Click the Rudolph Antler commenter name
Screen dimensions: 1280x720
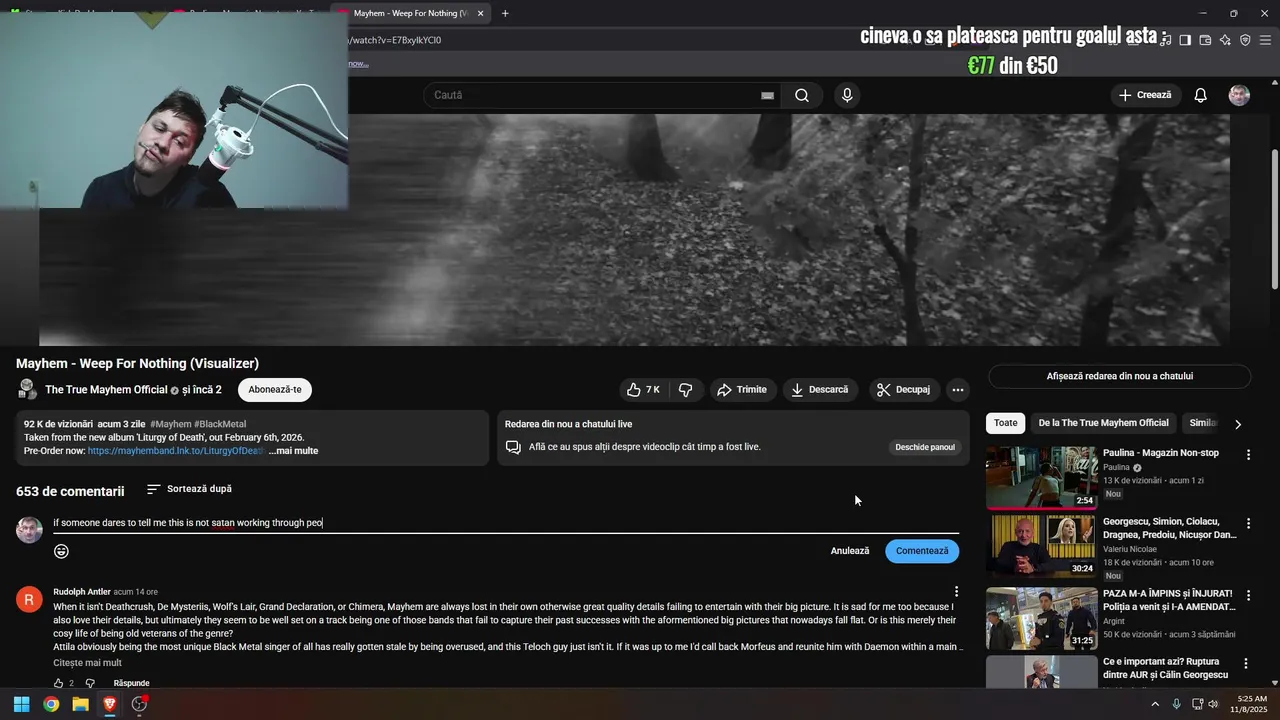point(82,592)
